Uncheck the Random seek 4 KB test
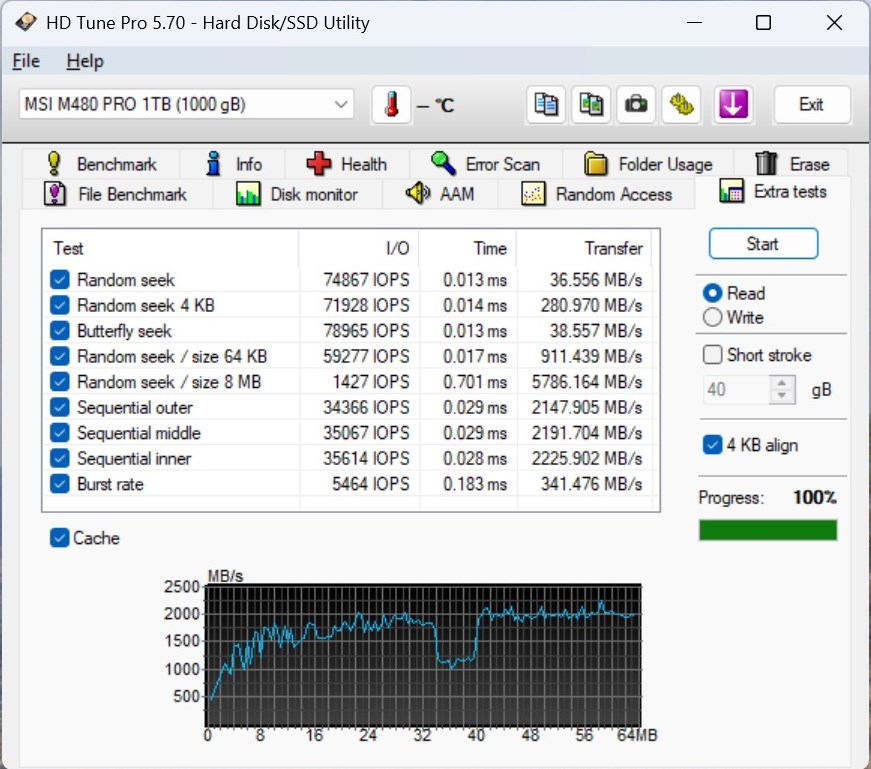 pos(59,305)
